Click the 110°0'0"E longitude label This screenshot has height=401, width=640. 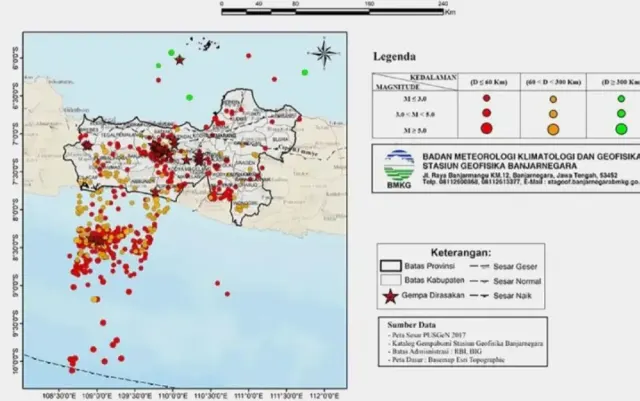pyautogui.click(x=173, y=396)
